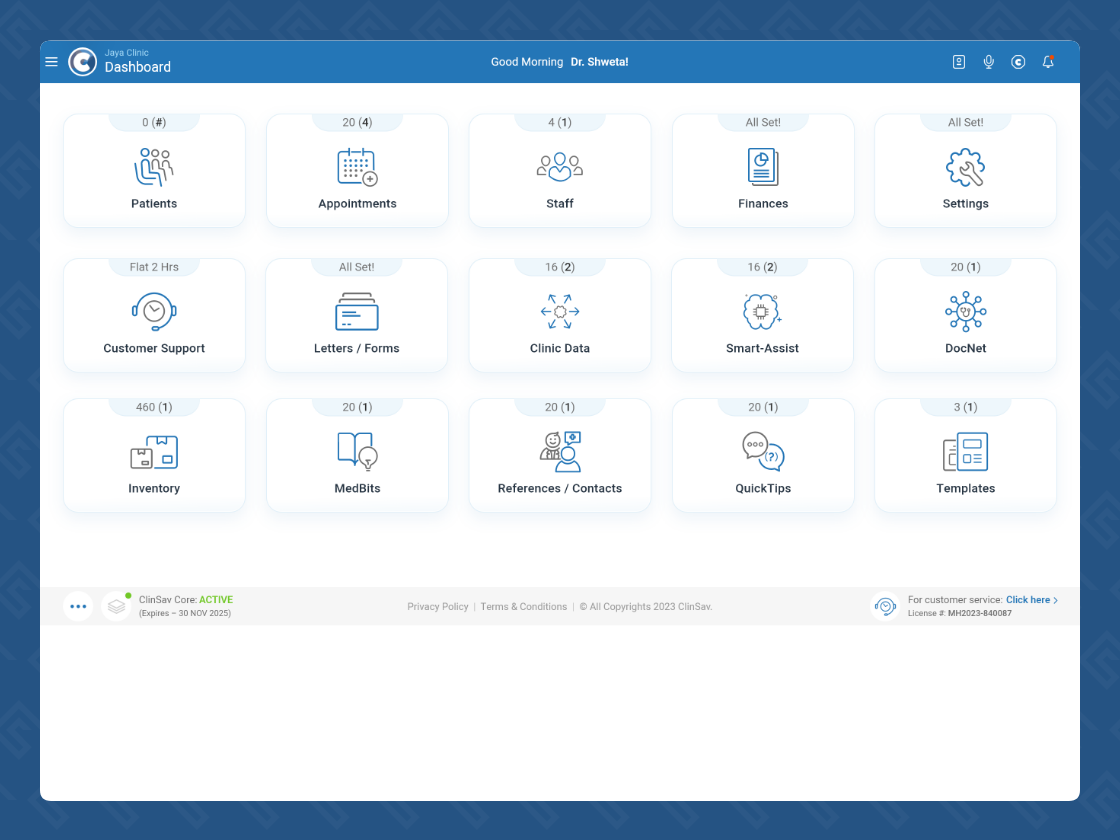Click the ClinSav Core layers icon
Screen dimensions: 1120x840
coord(116,606)
